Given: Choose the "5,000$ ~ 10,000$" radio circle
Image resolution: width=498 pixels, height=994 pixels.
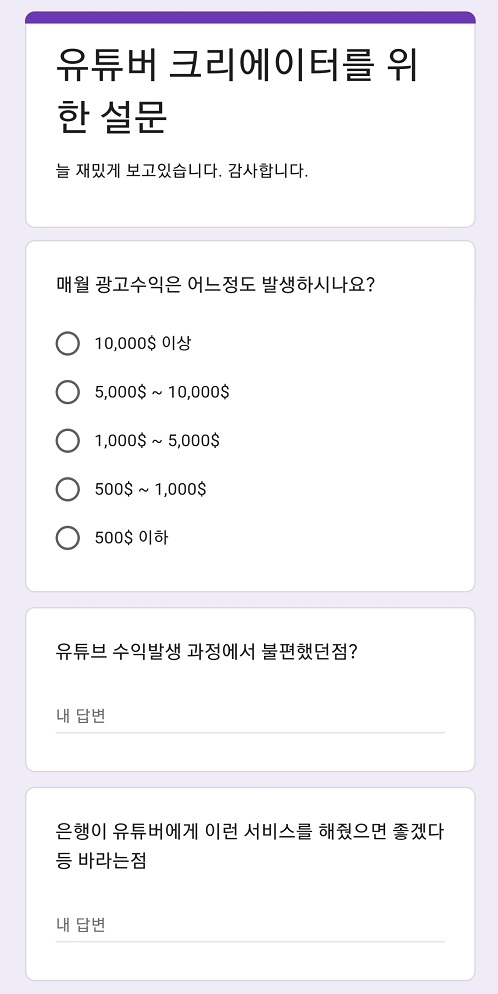Looking at the screenshot, I should (x=68, y=392).
